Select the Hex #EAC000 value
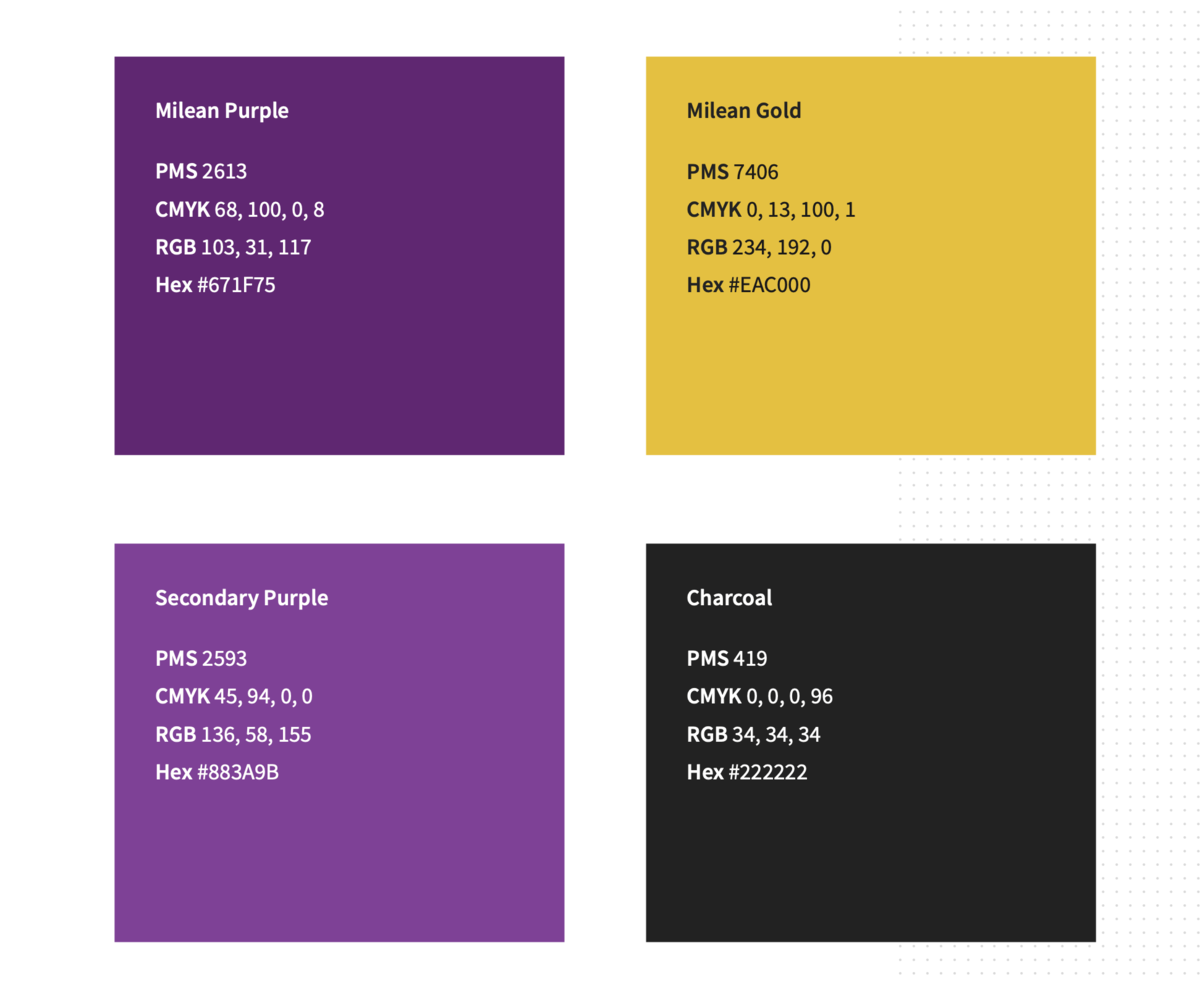 tap(748, 285)
